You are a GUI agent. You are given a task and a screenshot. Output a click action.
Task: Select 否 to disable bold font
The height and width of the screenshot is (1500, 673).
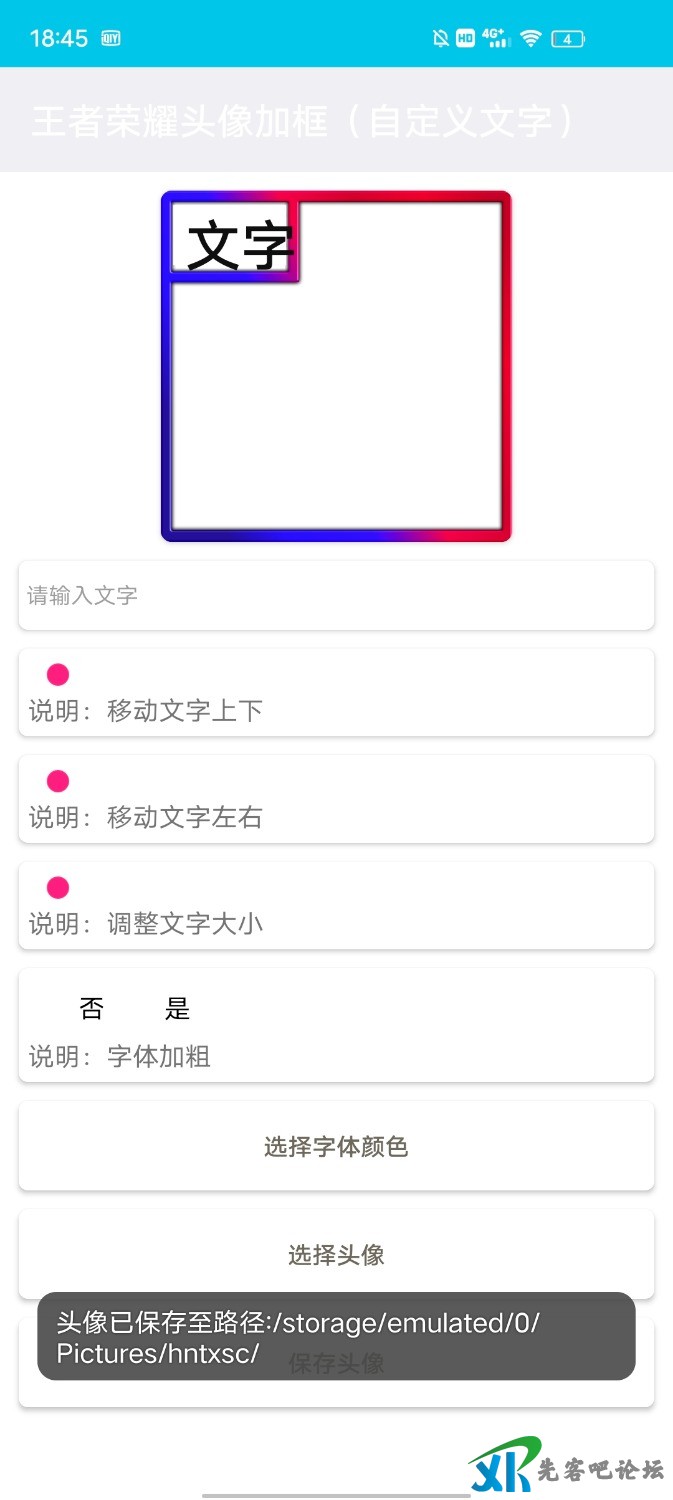[x=91, y=1009]
